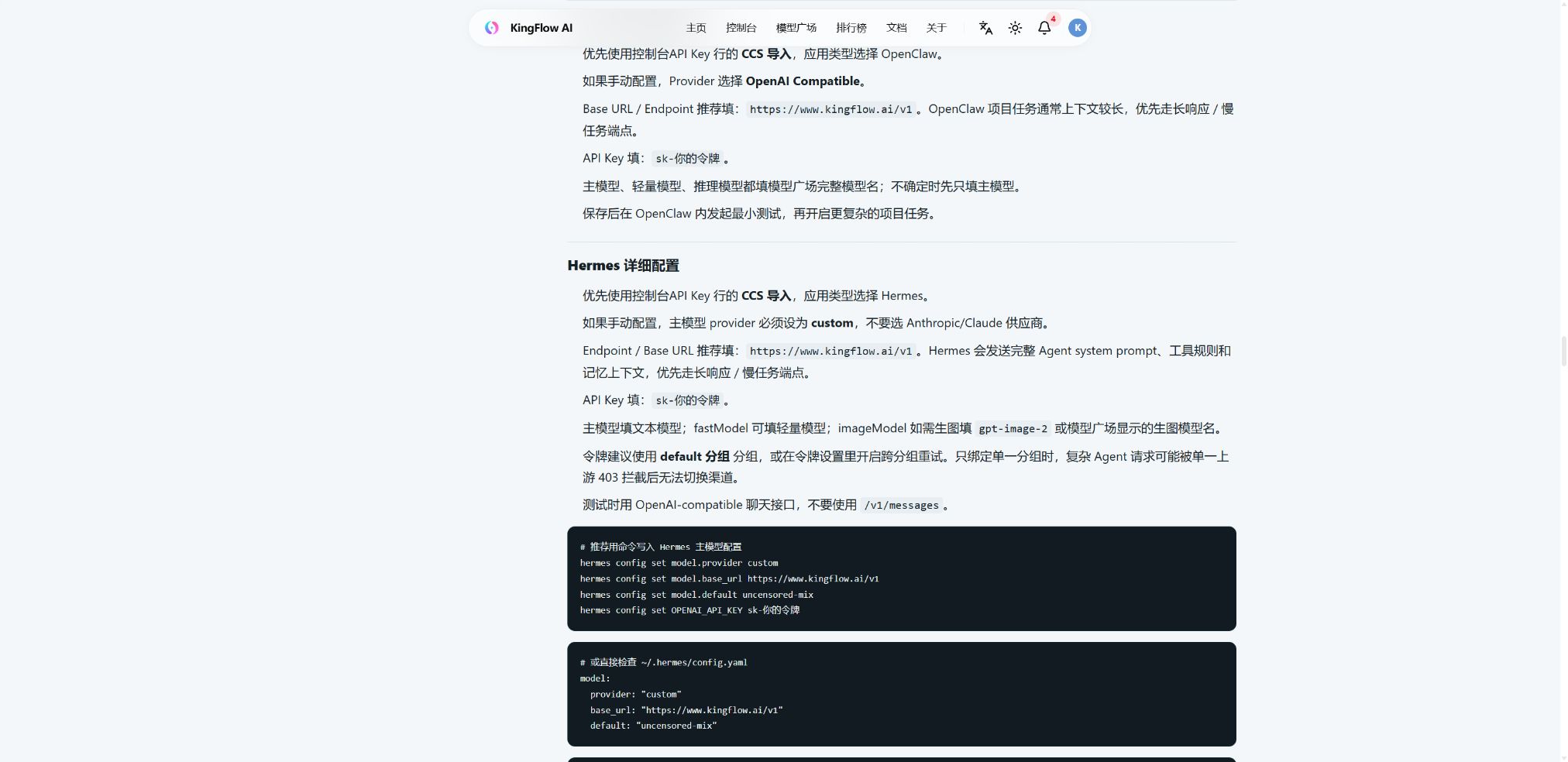Screen dimensions: 1568x762
Task: Click the Hermes Endpoint URL code snippet
Action: (830, 351)
